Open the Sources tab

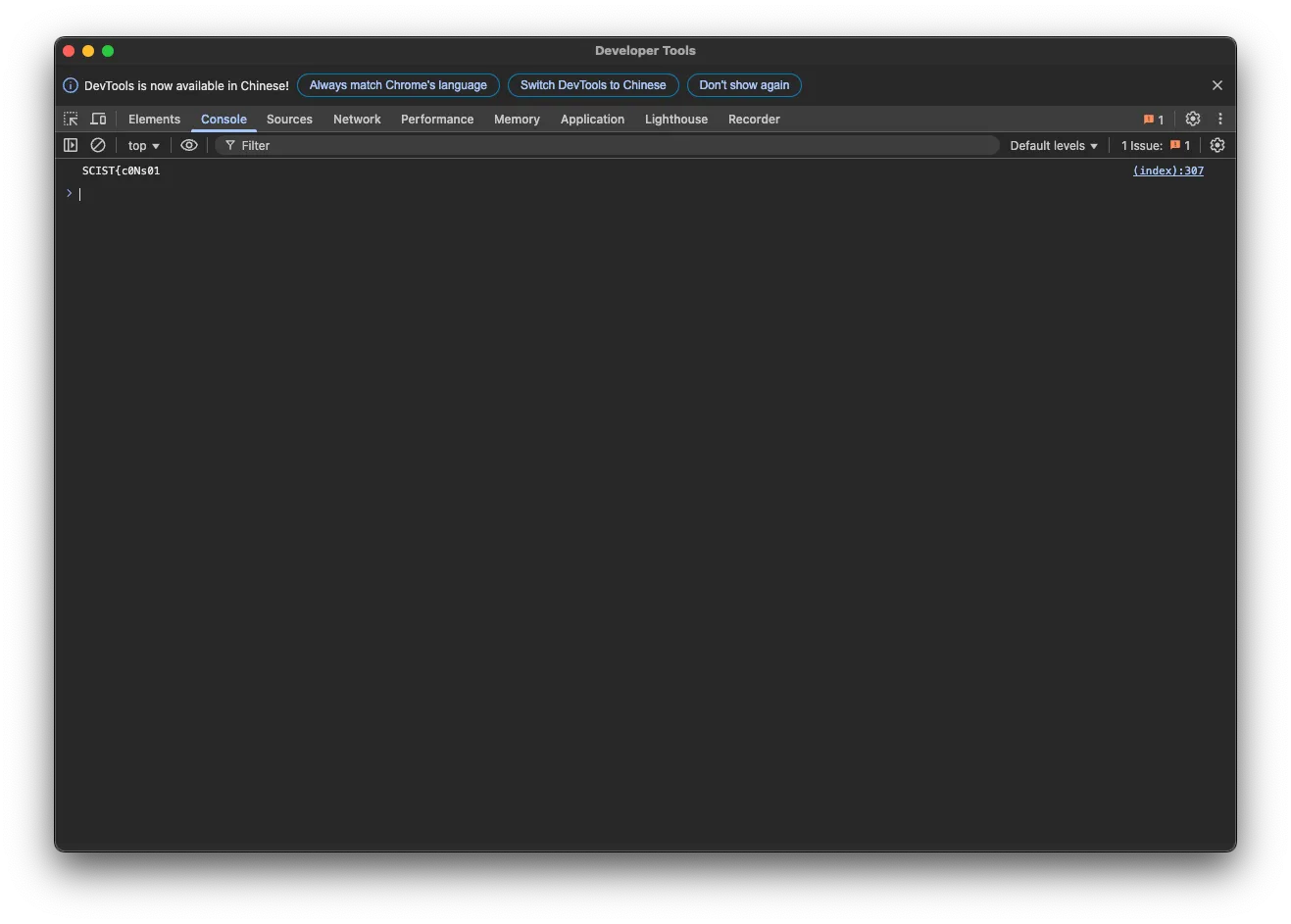pyautogui.click(x=289, y=119)
